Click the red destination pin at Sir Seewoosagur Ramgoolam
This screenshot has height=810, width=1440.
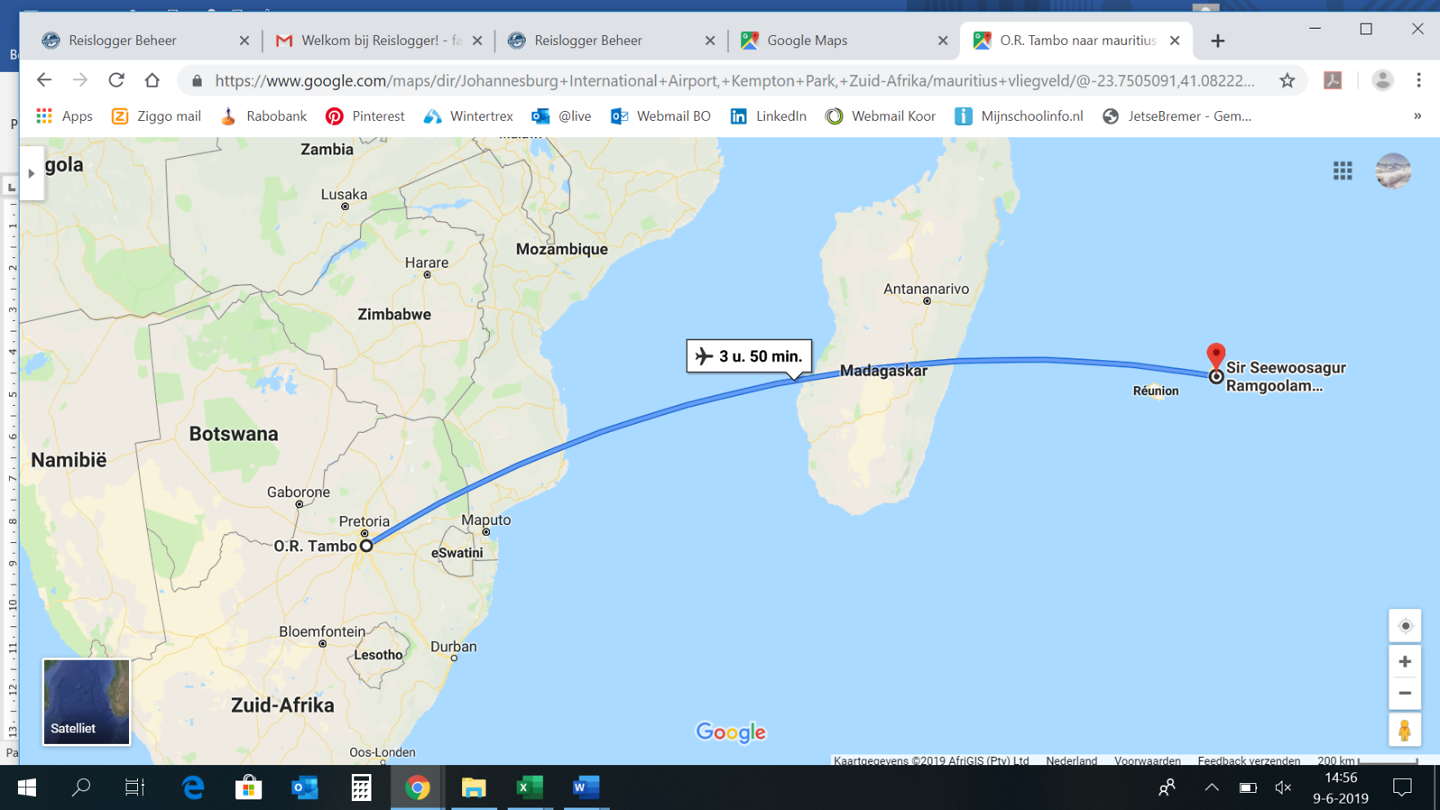[1216, 356]
